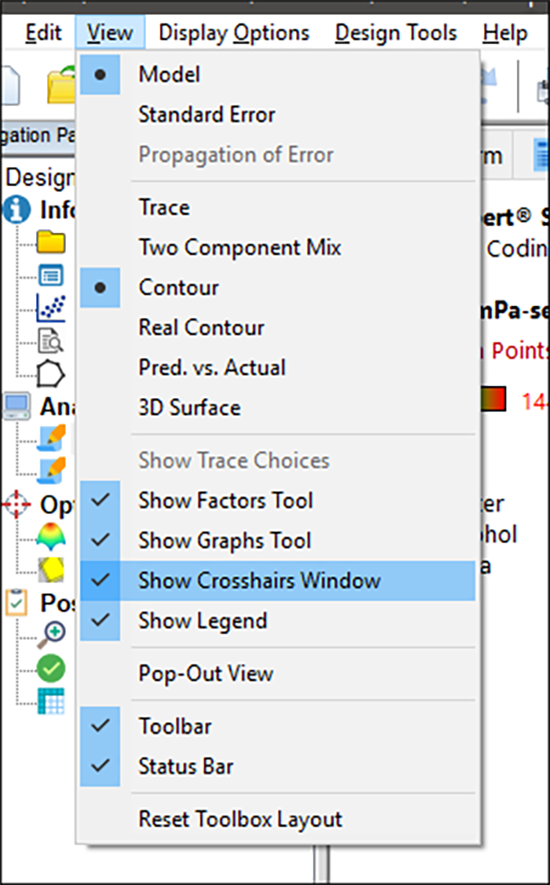The width and height of the screenshot is (550, 885).
Task: Select the green checkmark Confirmation icon
Action: click(x=51, y=668)
